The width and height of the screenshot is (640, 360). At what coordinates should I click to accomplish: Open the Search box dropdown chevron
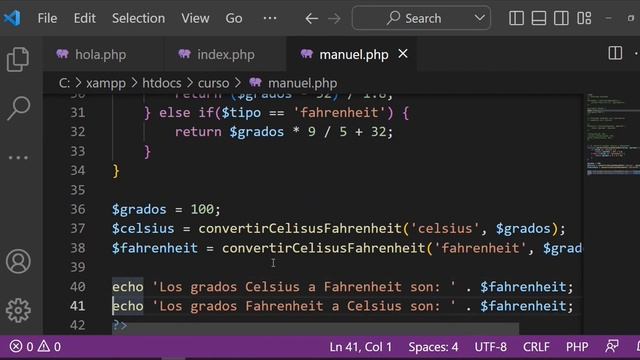click(x=480, y=18)
